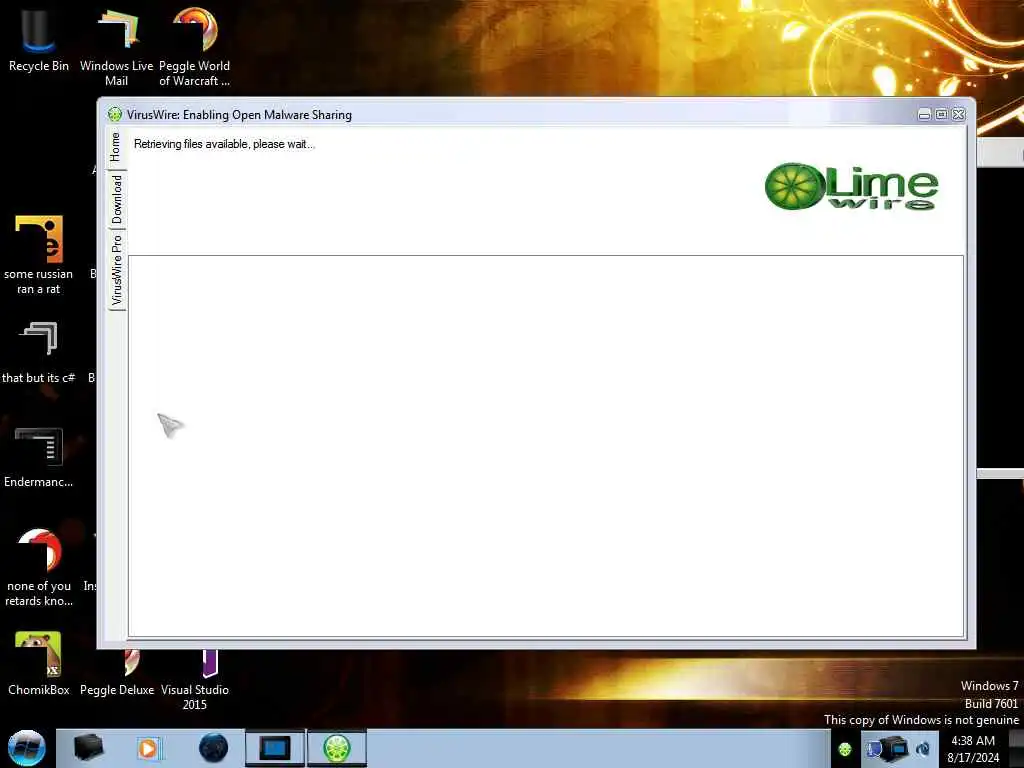Select the 'some russian ran a rat' icon

click(39, 255)
